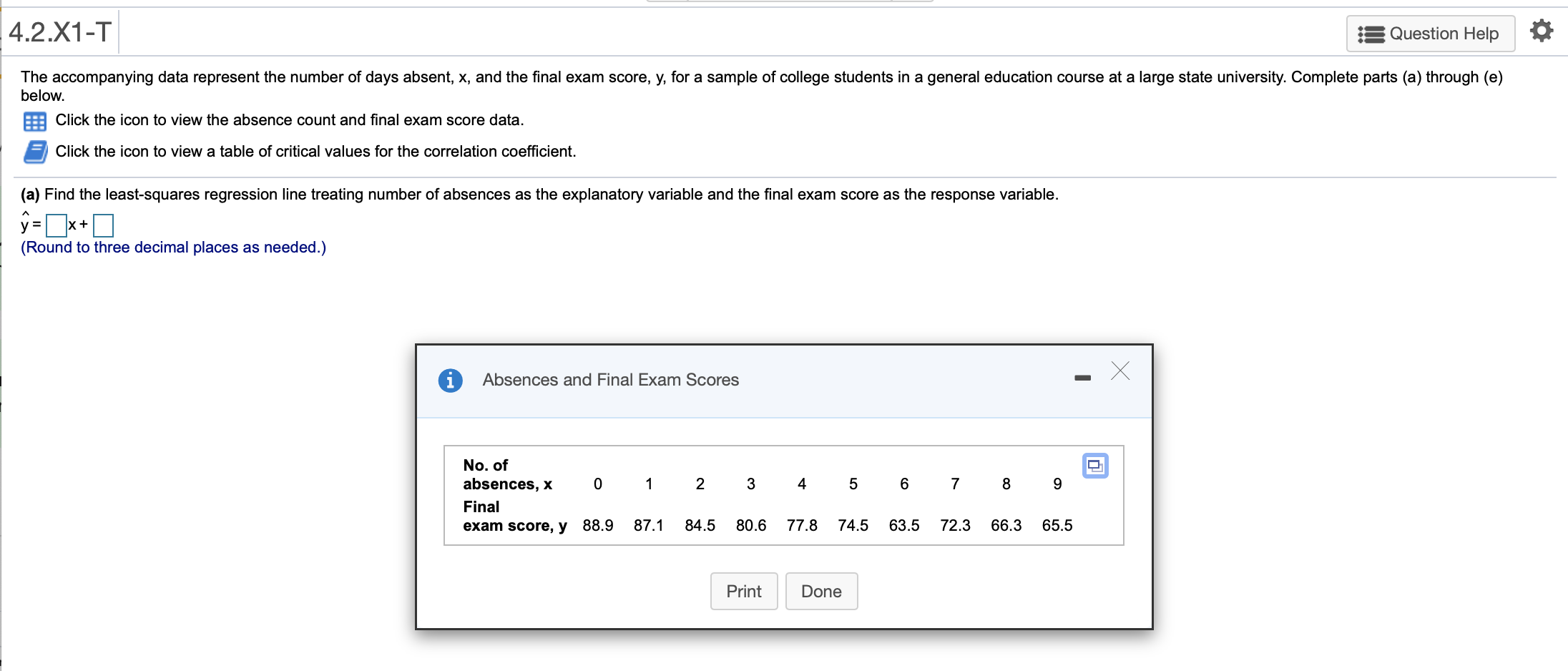The height and width of the screenshot is (671, 1568).
Task: Click the data table popout icon
Action: 1094,466
